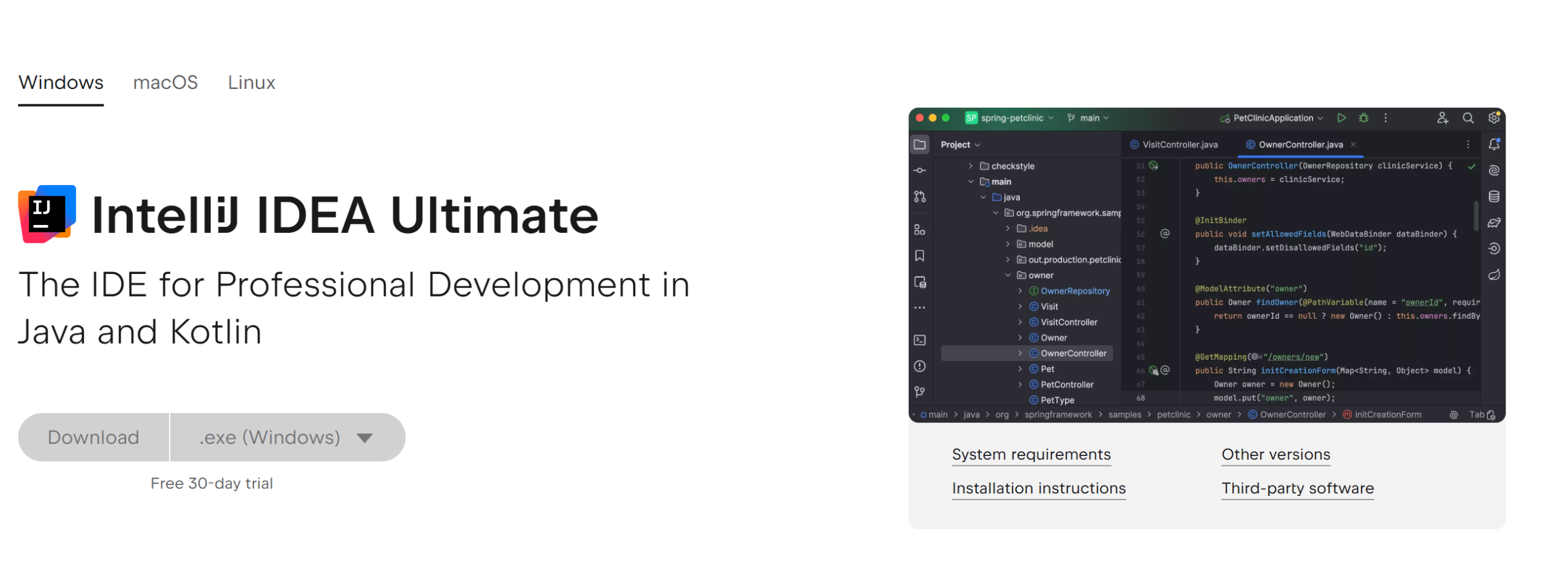Open the Project folder tool window icon
This screenshot has height=586, width=1568.
pos(919,145)
